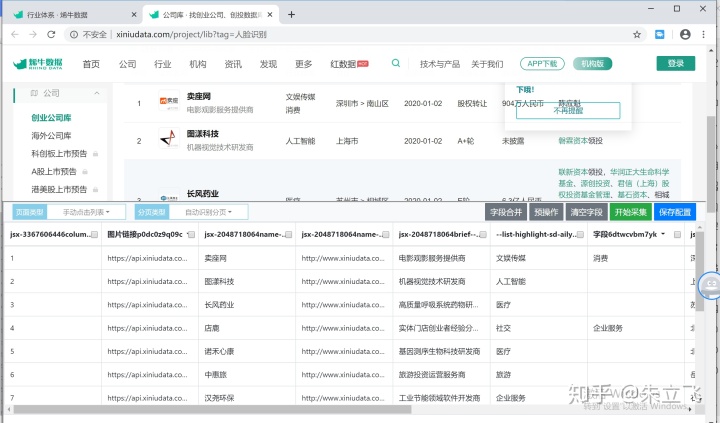Click the lock icon beside A股上市预告

pos(85,172)
